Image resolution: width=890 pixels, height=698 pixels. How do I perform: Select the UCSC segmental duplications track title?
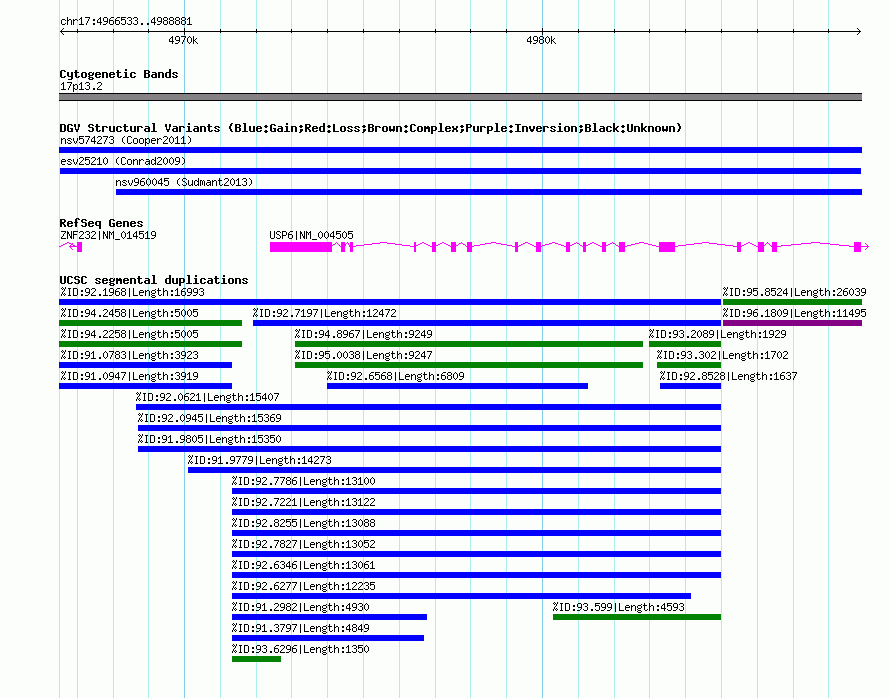coord(154,280)
